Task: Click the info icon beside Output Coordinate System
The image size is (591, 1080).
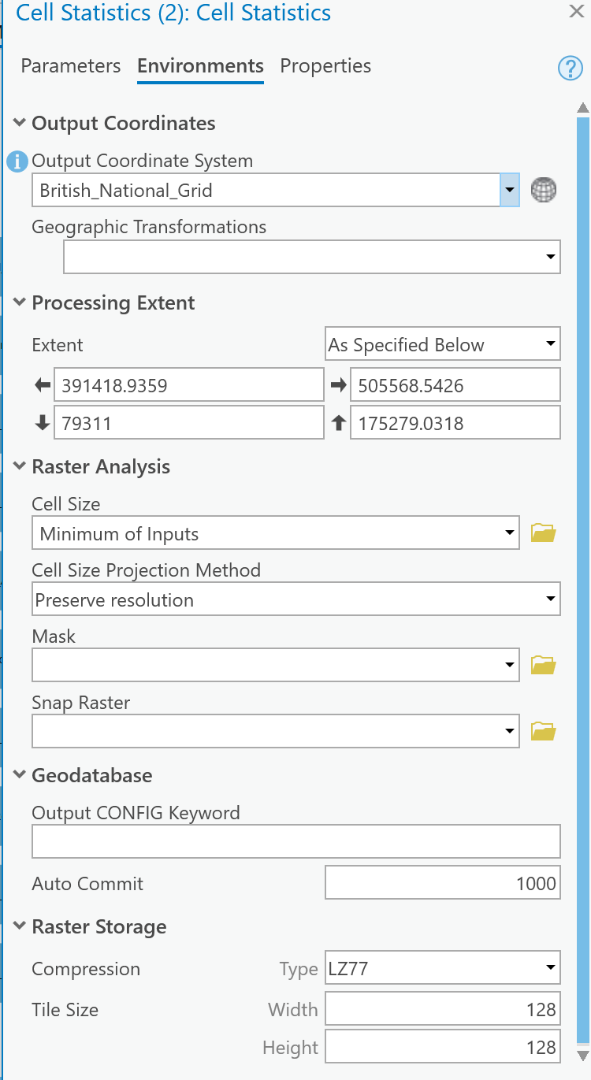Action: 17,162
